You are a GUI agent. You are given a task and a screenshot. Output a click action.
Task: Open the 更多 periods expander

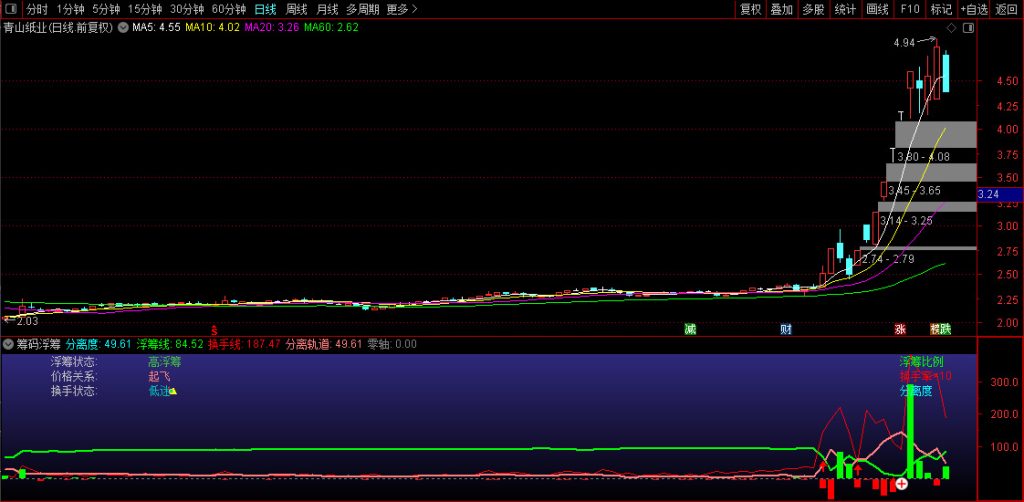[402, 9]
